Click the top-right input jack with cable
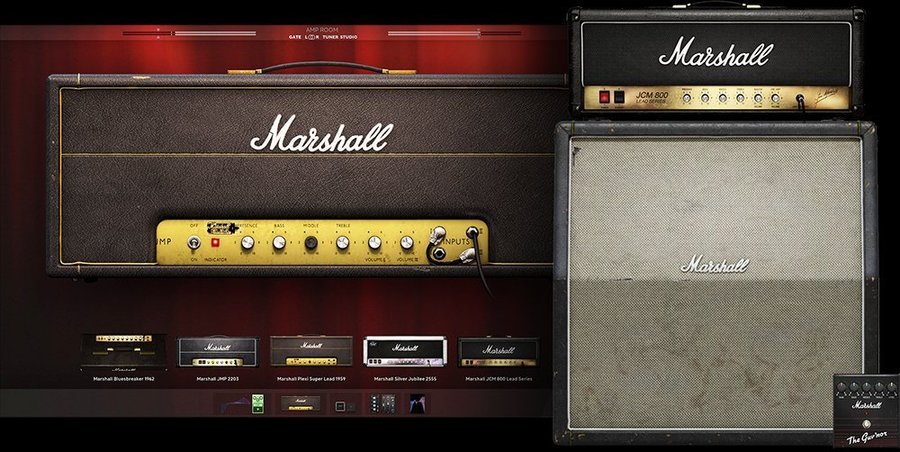900x452 pixels. point(472,232)
